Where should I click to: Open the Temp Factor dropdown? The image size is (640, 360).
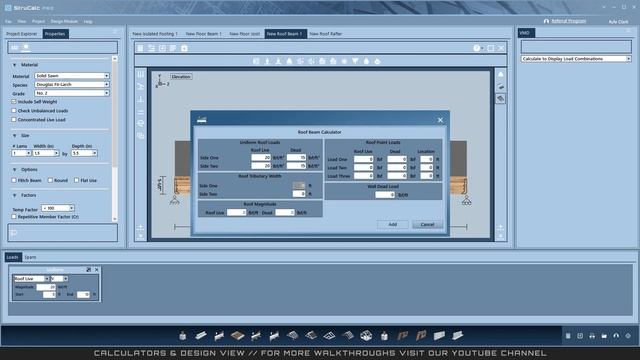pos(58,208)
